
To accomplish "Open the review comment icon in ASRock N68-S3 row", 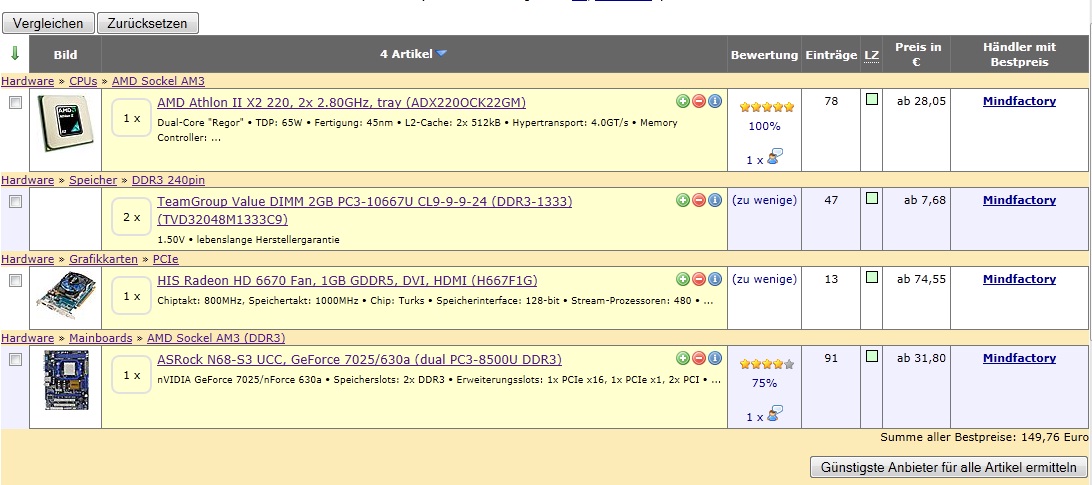I will (774, 414).
